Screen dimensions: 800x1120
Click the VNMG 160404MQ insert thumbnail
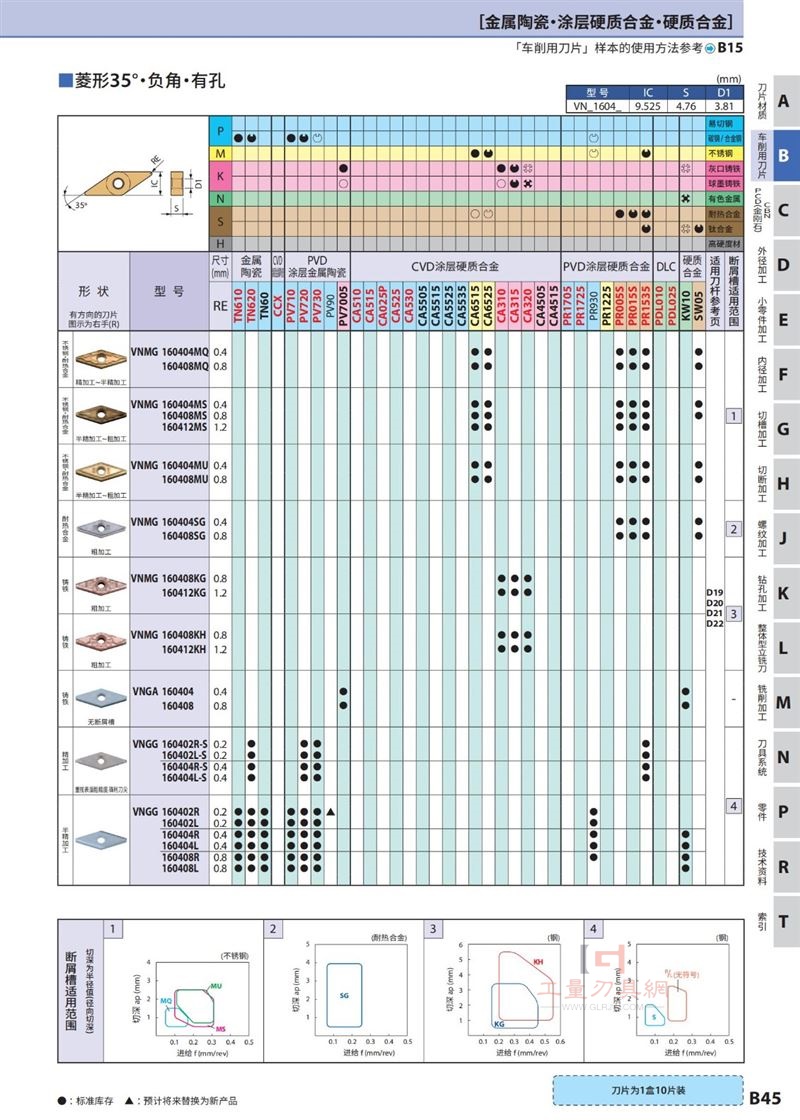tap(101, 357)
